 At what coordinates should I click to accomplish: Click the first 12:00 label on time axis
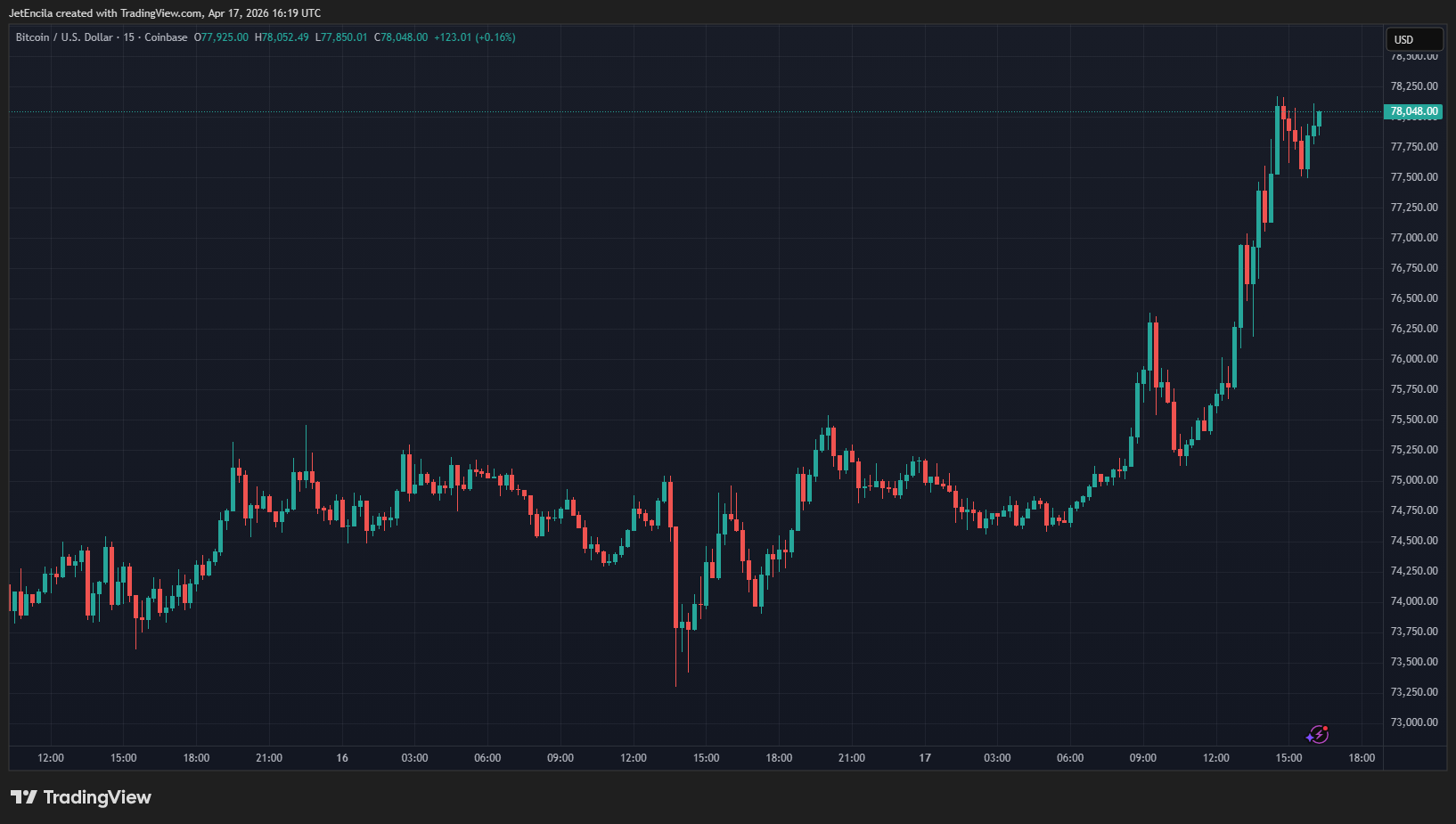tap(51, 758)
